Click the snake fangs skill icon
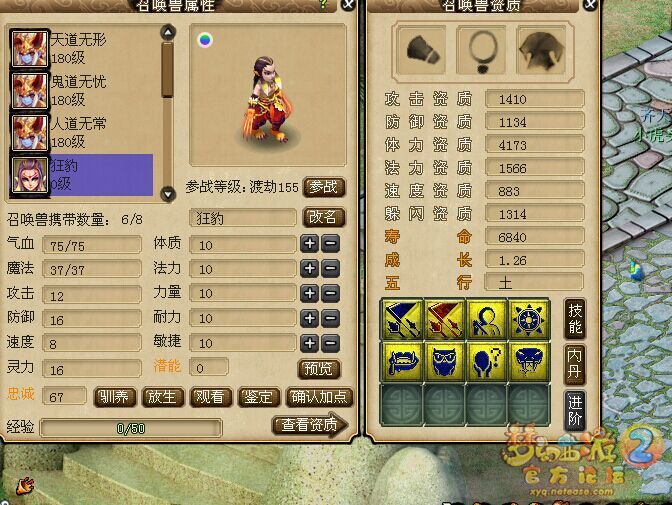 529,361
